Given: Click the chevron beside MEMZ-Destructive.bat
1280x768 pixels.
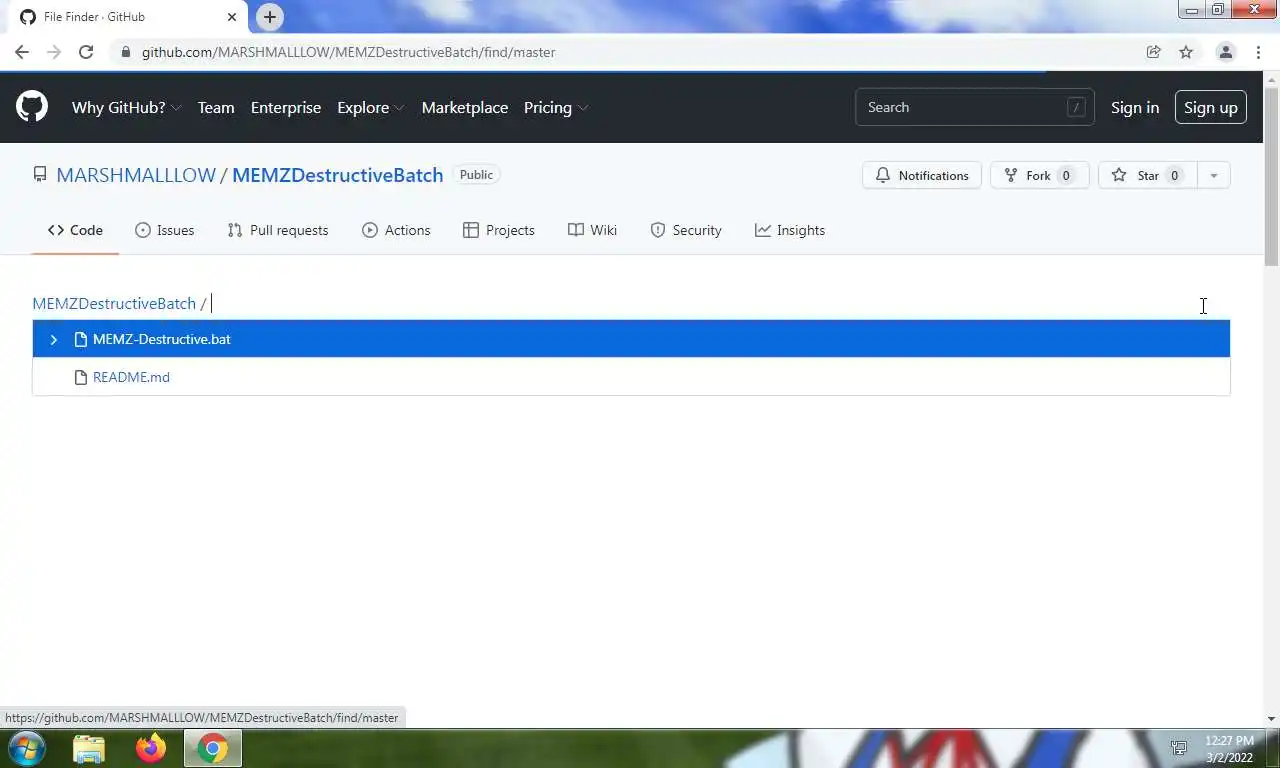Looking at the screenshot, I should click(53, 340).
